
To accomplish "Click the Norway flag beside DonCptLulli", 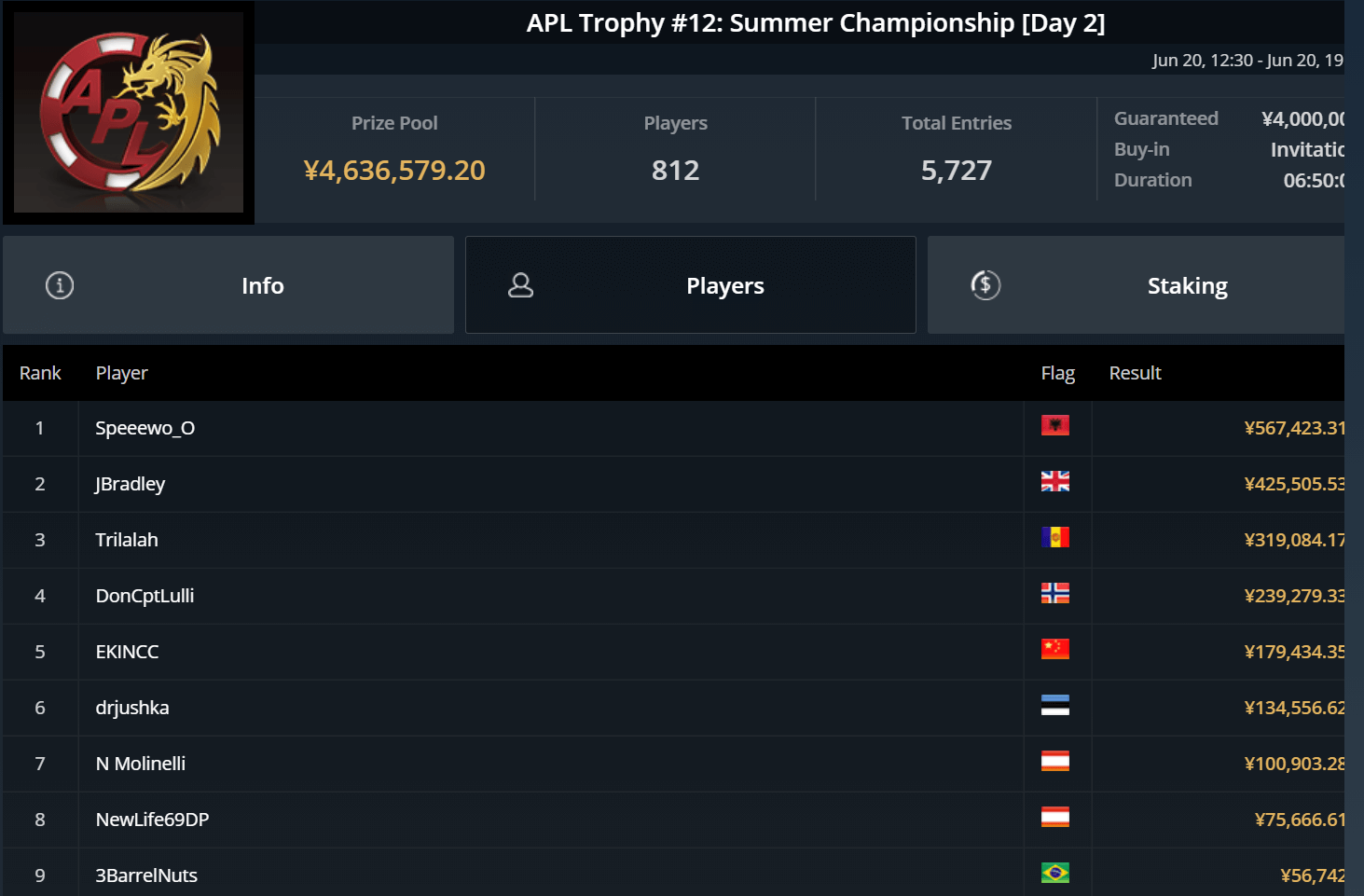I will (x=1054, y=594).
